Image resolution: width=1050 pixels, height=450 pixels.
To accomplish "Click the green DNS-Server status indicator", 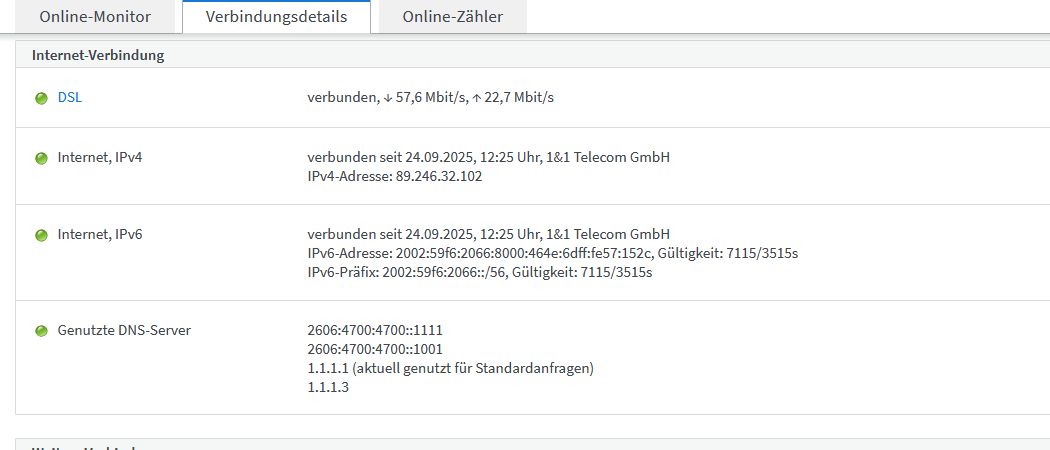I will coord(42,331).
